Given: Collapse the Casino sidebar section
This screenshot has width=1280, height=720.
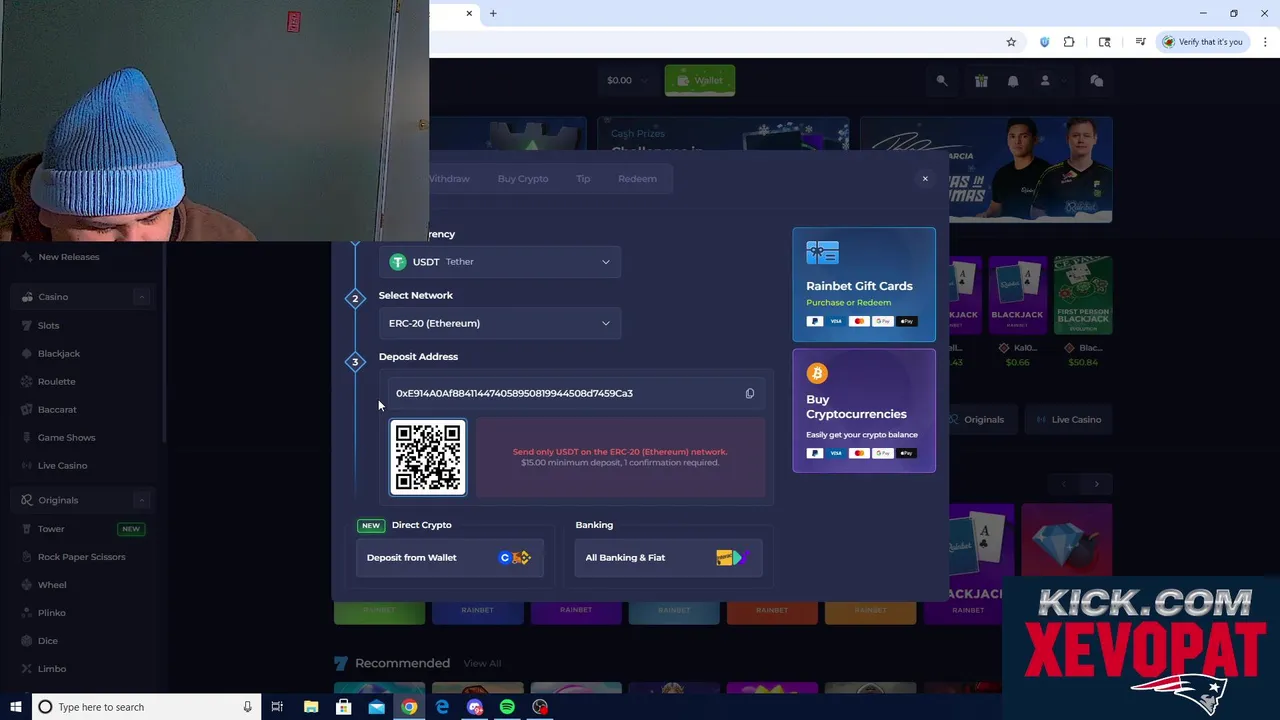Looking at the screenshot, I should [142, 297].
